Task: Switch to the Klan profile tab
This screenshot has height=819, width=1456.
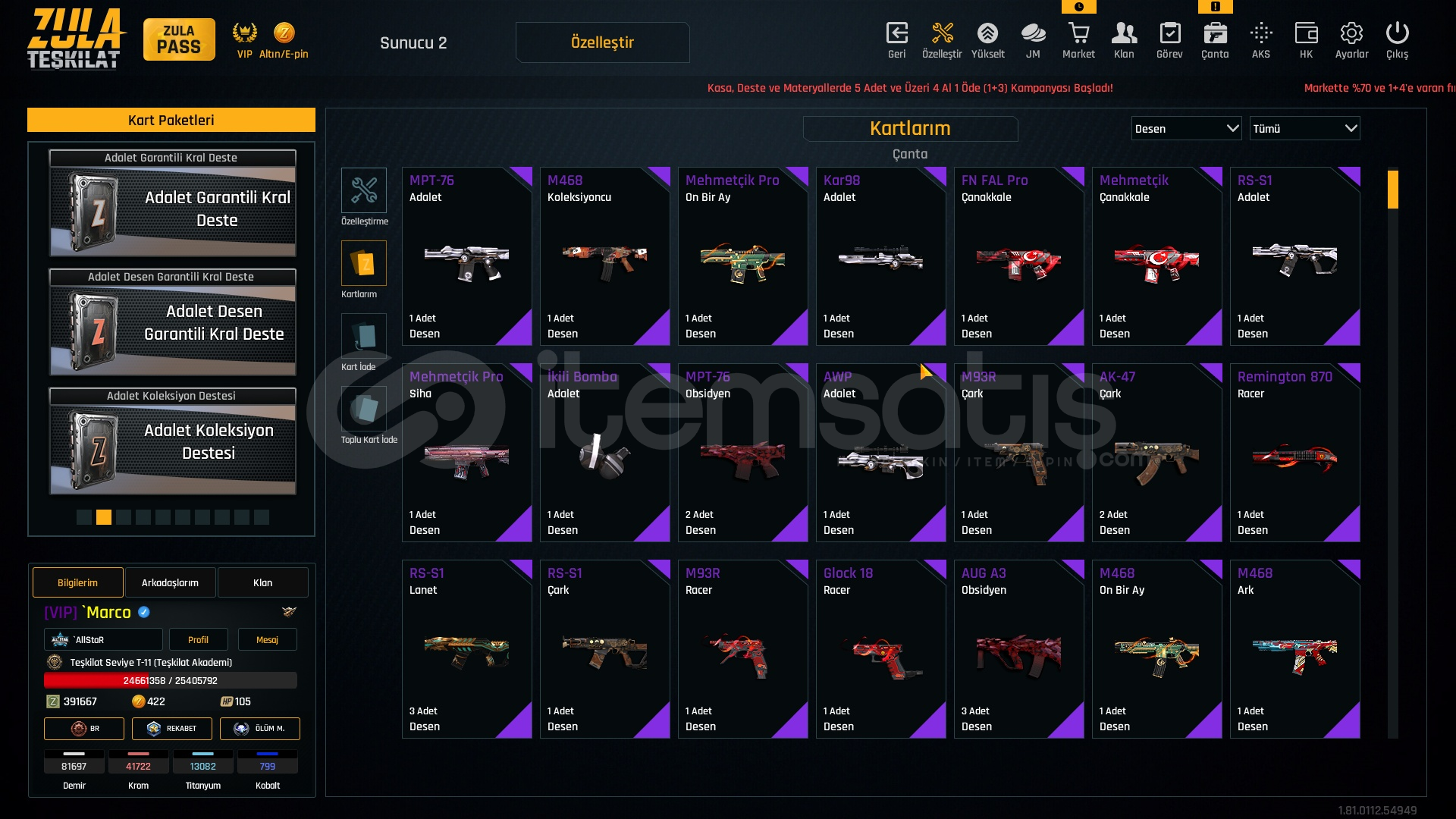Action: (262, 582)
